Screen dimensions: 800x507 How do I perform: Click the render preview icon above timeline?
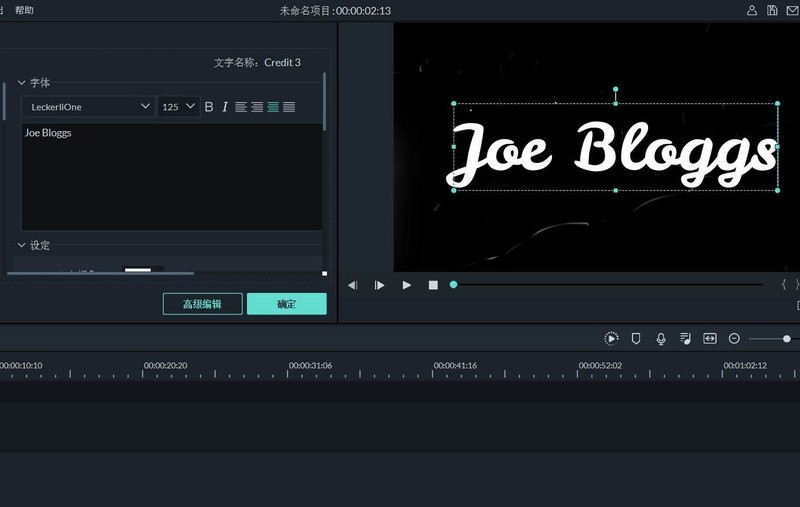(x=611, y=339)
